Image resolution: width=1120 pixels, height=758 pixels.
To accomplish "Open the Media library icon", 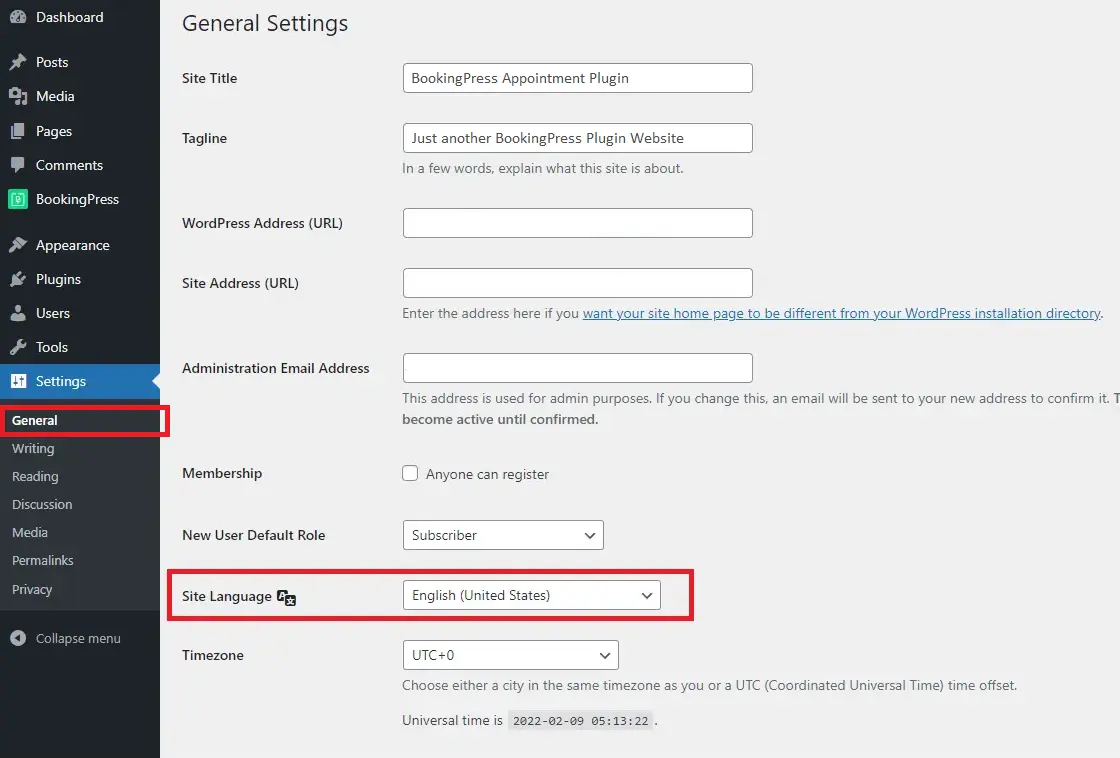I will tap(18, 96).
